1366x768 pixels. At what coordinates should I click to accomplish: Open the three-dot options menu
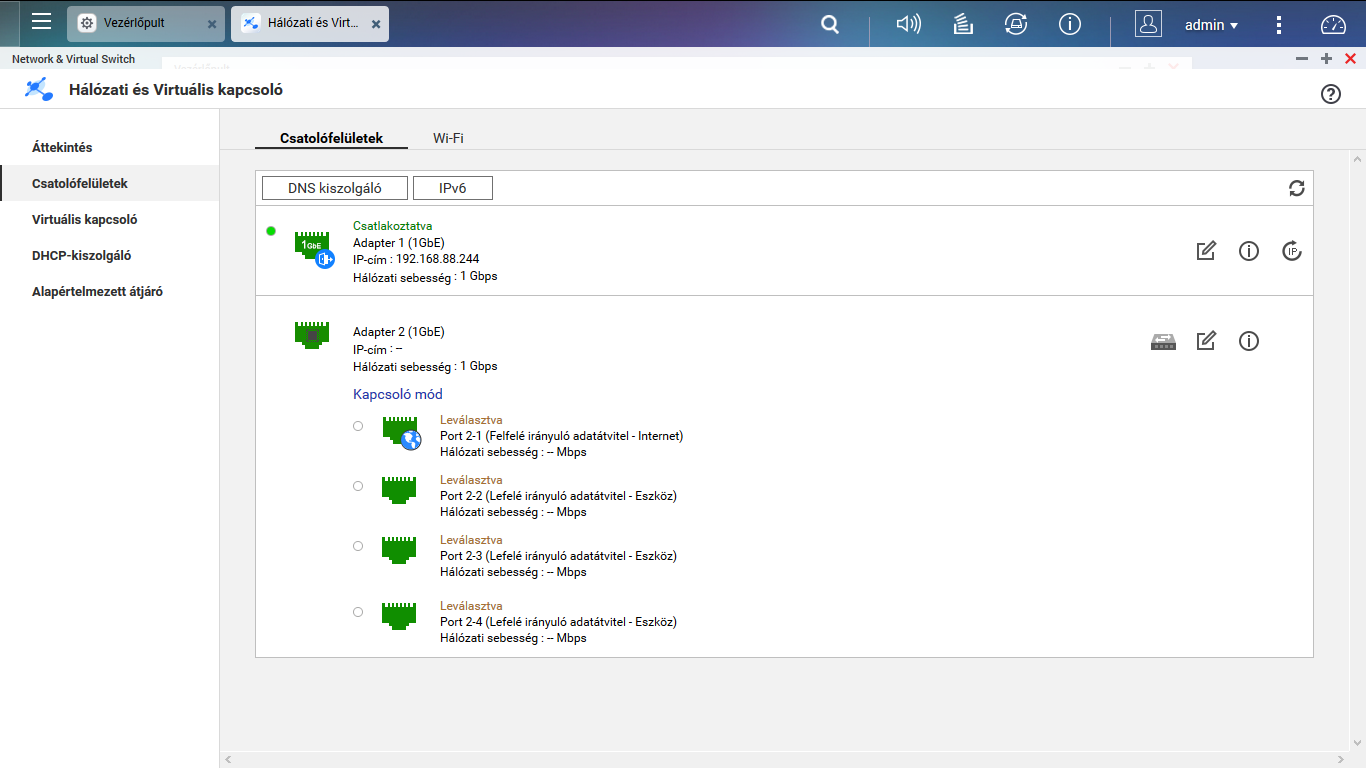[x=1279, y=24]
